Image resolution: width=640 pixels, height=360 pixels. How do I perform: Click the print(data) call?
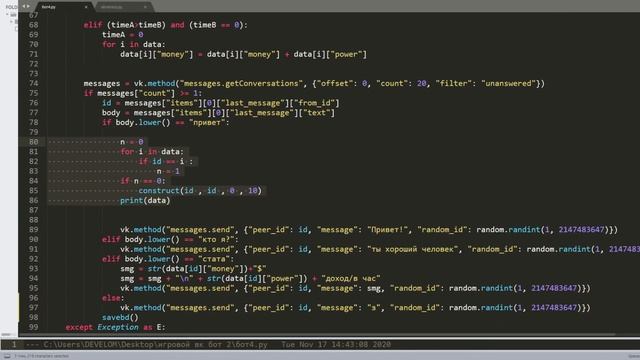145,200
